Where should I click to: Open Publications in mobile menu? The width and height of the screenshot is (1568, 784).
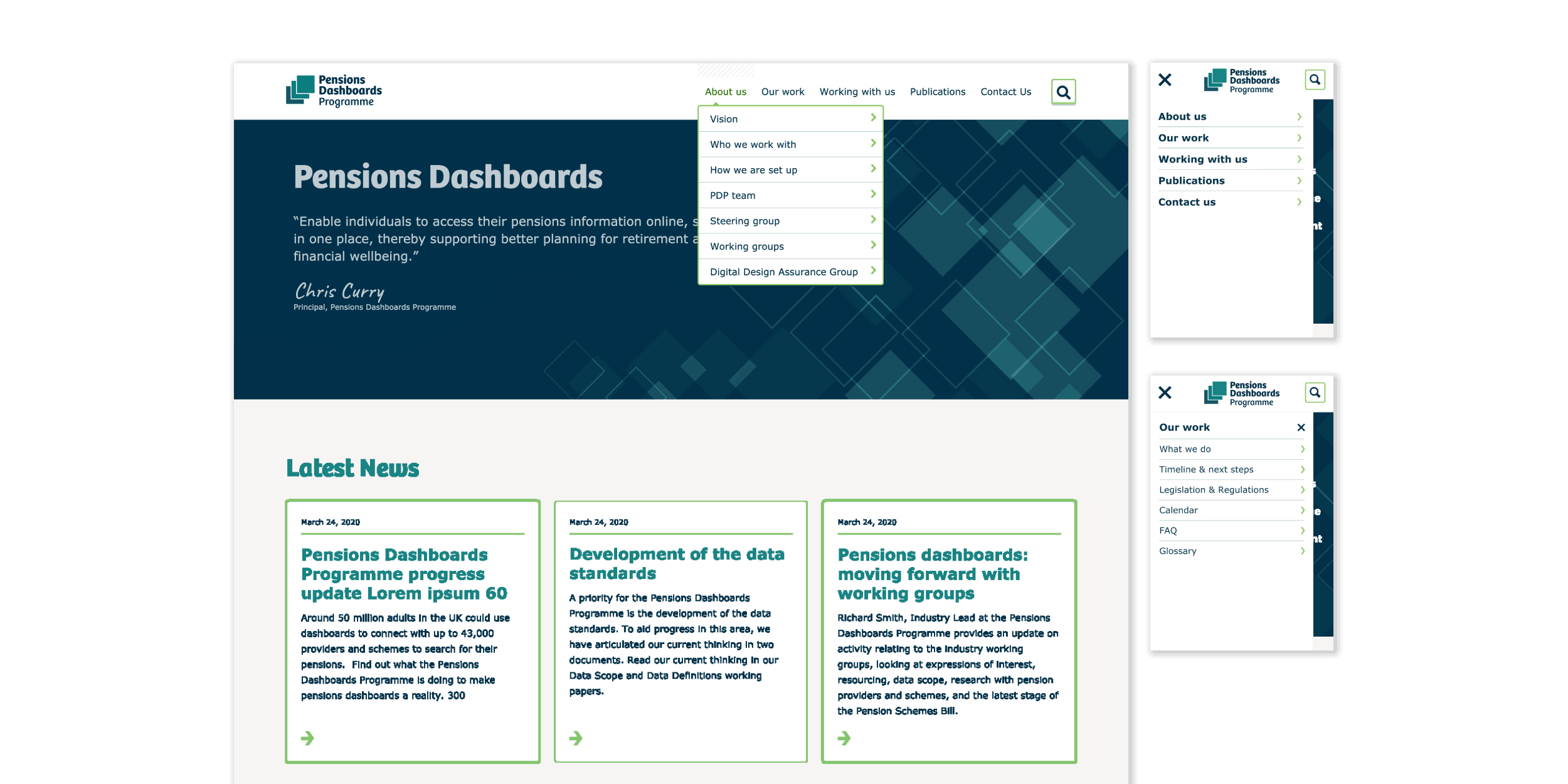pos(1191,181)
